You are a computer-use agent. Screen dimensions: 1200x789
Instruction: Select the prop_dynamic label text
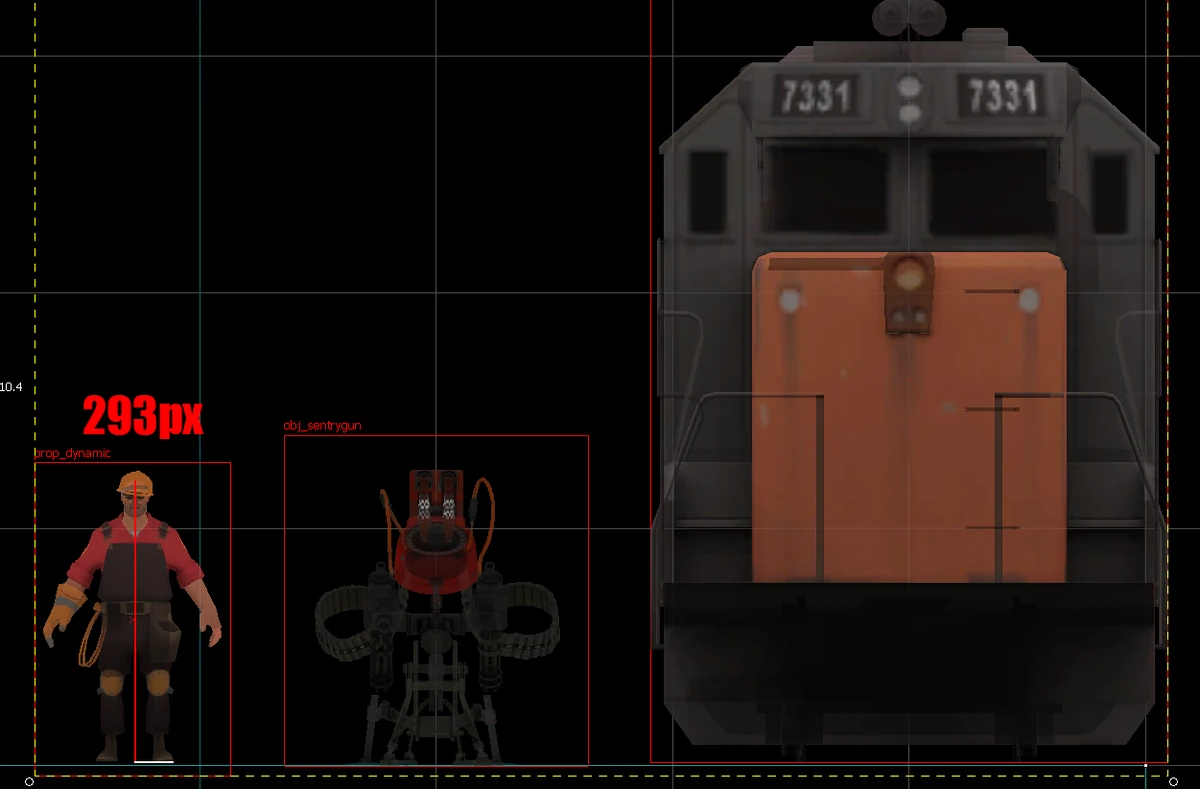point(72,454)
